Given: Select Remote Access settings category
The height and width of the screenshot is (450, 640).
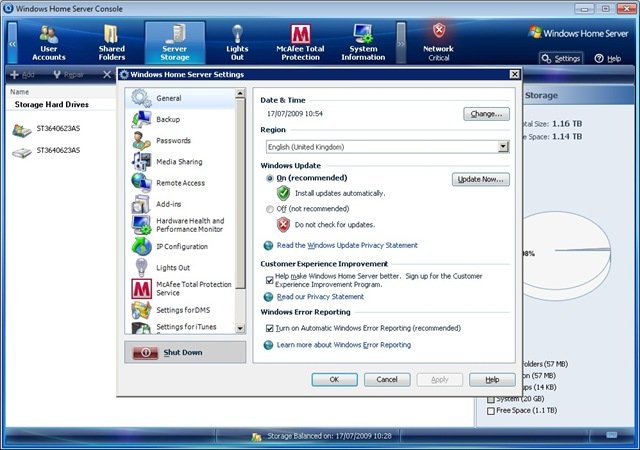Looking at the screenshot, I should [x=180, y=183].
